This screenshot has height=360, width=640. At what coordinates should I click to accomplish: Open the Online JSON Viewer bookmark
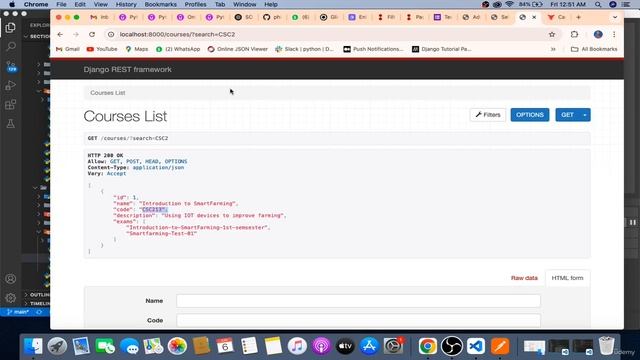[238, 49]
